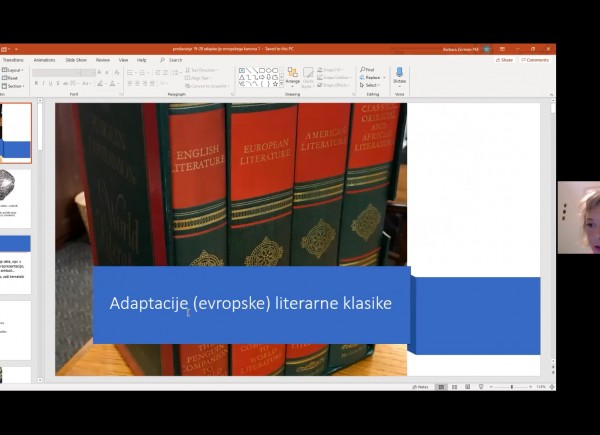Open the Select dropdown in Editing
Screen dimensions: 600x435
point(370,85)
